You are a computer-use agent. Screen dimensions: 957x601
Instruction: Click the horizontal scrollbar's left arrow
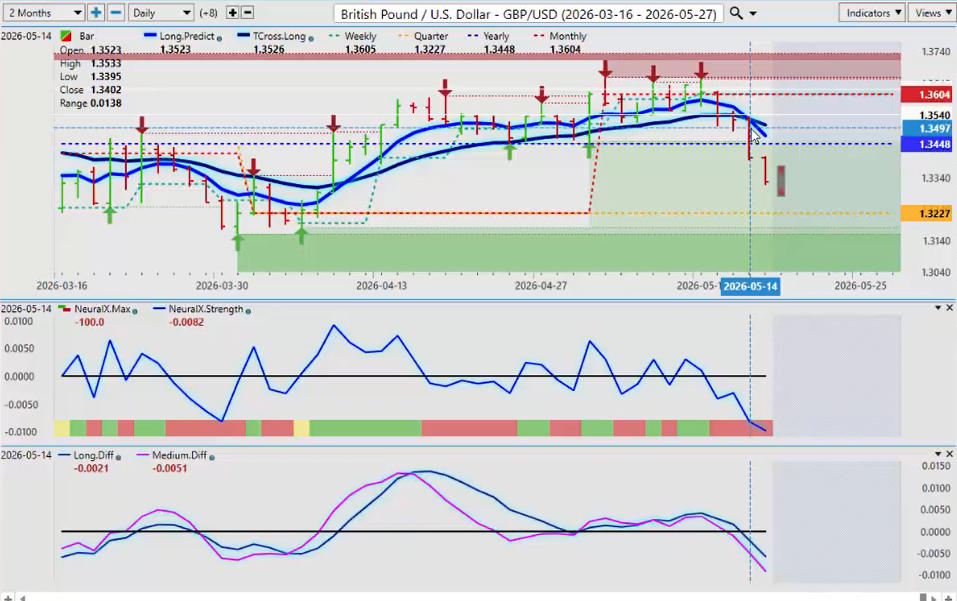pos(24,597)
